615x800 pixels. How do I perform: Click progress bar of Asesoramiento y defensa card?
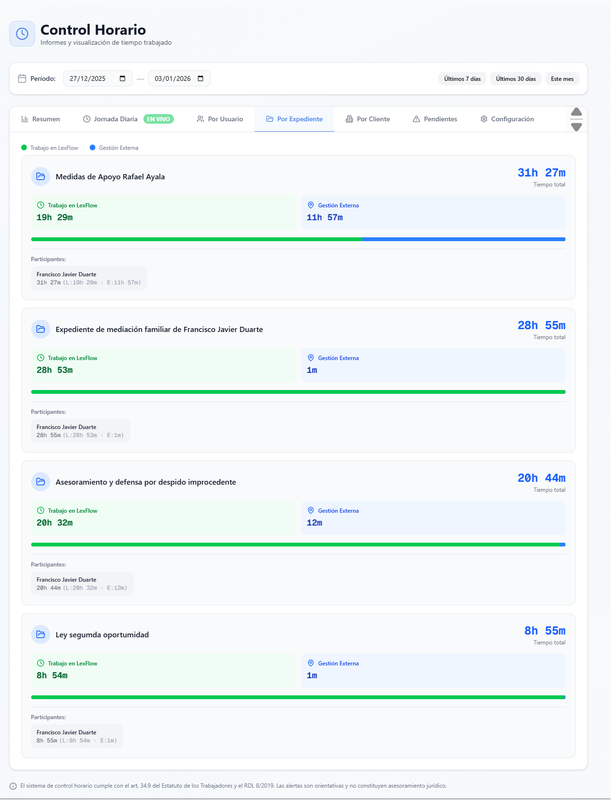pyautogui.click(x=298, y=544)
